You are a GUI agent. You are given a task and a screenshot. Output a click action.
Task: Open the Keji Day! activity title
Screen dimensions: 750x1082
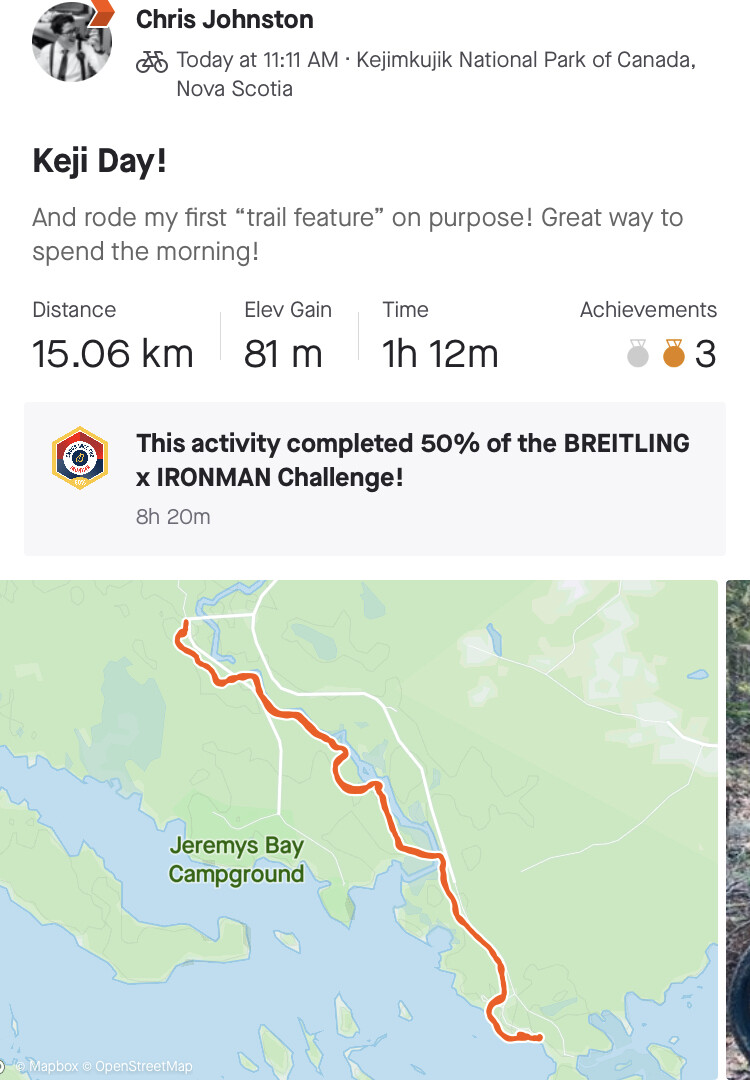[100, 162]
